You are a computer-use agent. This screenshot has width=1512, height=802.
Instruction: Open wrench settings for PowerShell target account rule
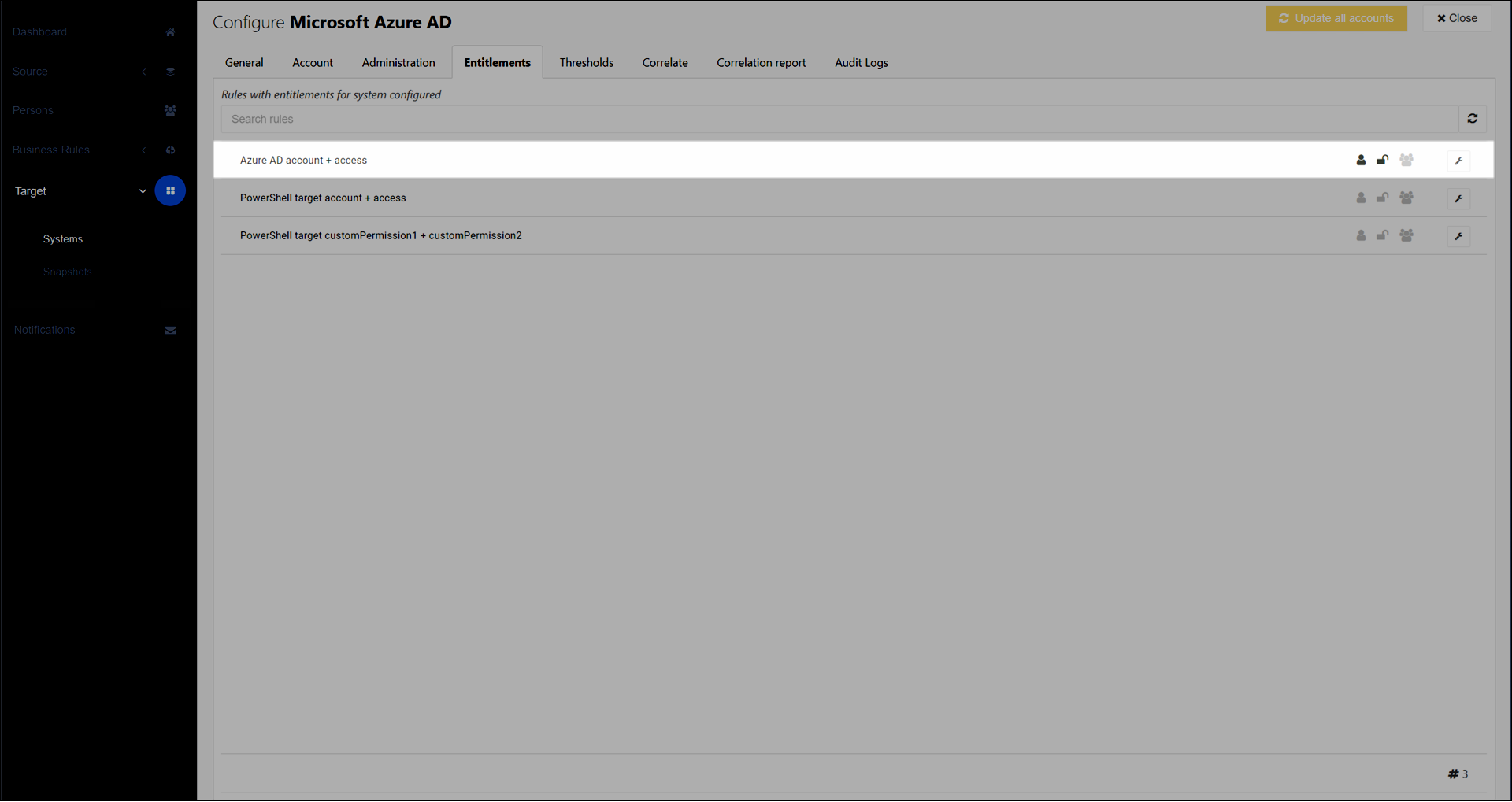coord(1458,199)
